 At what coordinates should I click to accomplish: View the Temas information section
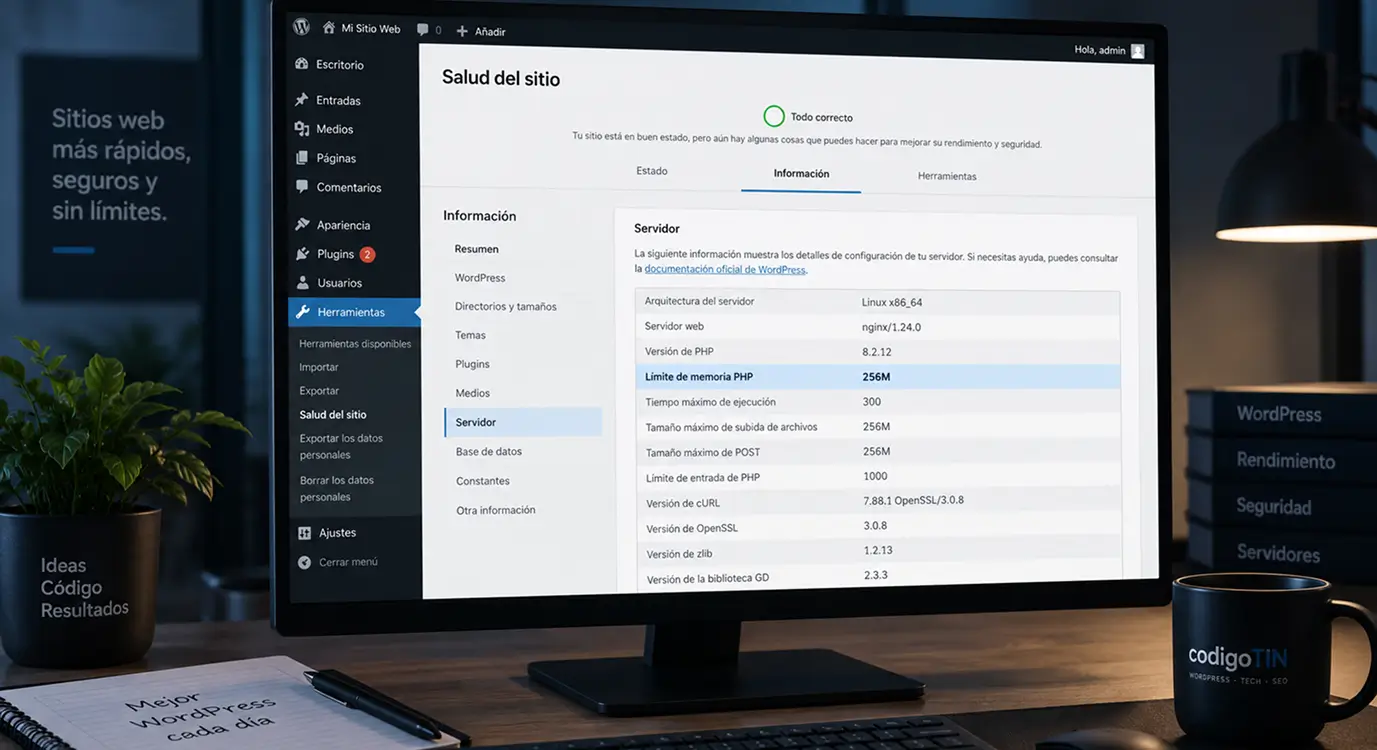coord(470,335)
